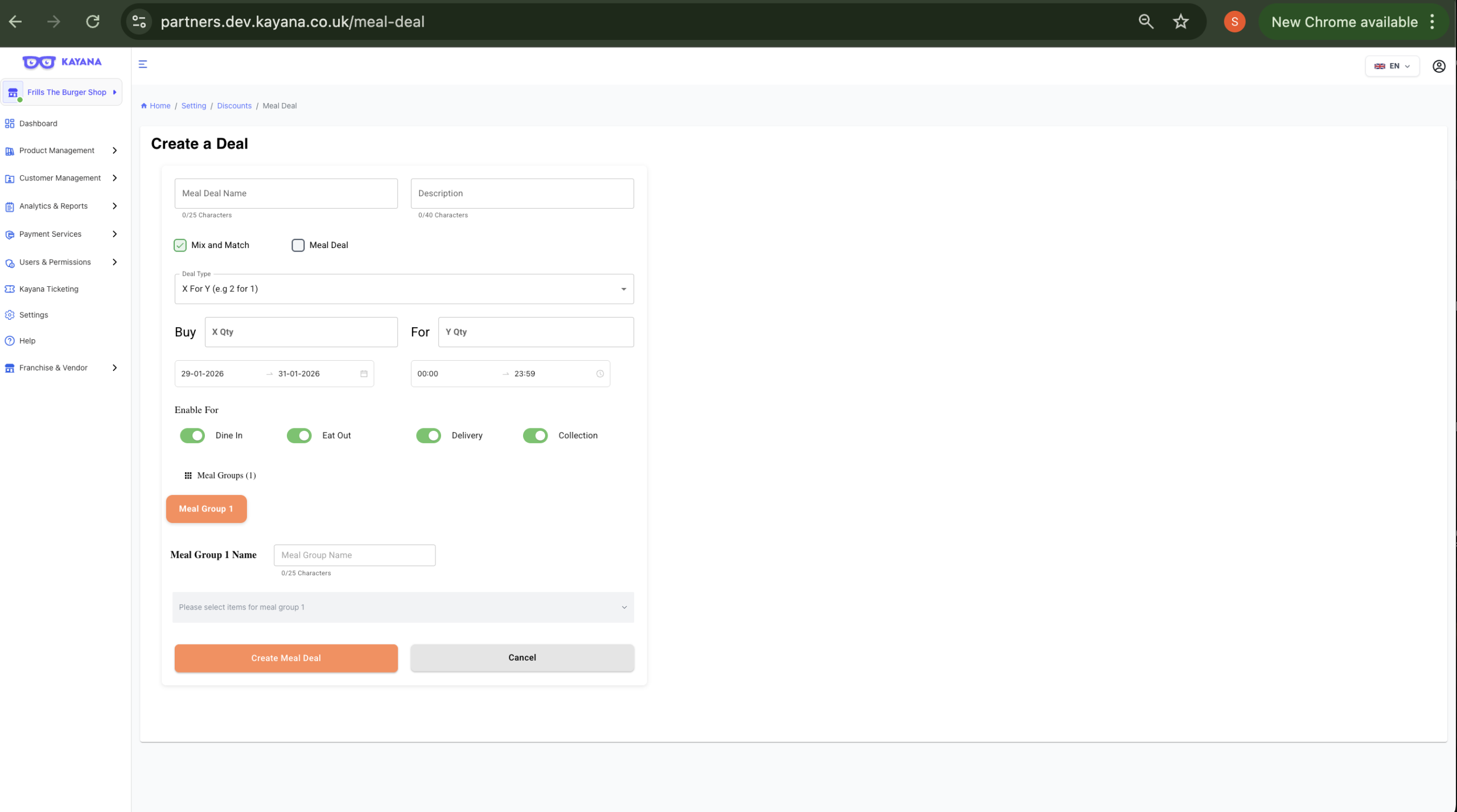1457x812 pixels.
Task: Expand the Franchise & Vendor chevron
Action: (114, 368)
